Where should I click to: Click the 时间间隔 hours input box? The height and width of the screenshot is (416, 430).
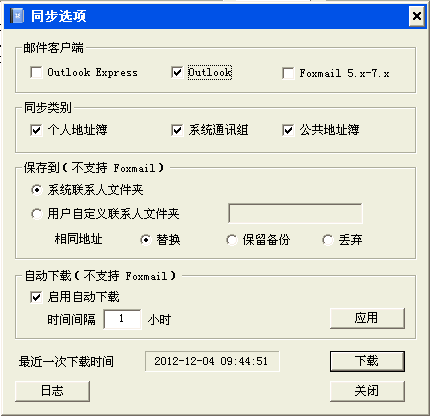click(122, 319)
